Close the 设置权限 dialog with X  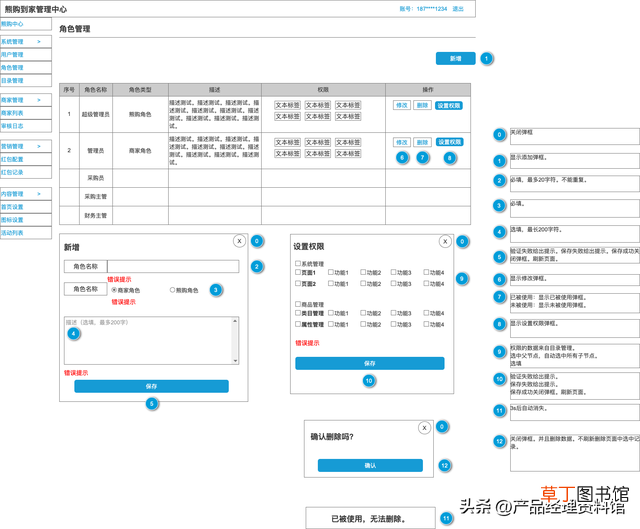[x=445, y=242]
